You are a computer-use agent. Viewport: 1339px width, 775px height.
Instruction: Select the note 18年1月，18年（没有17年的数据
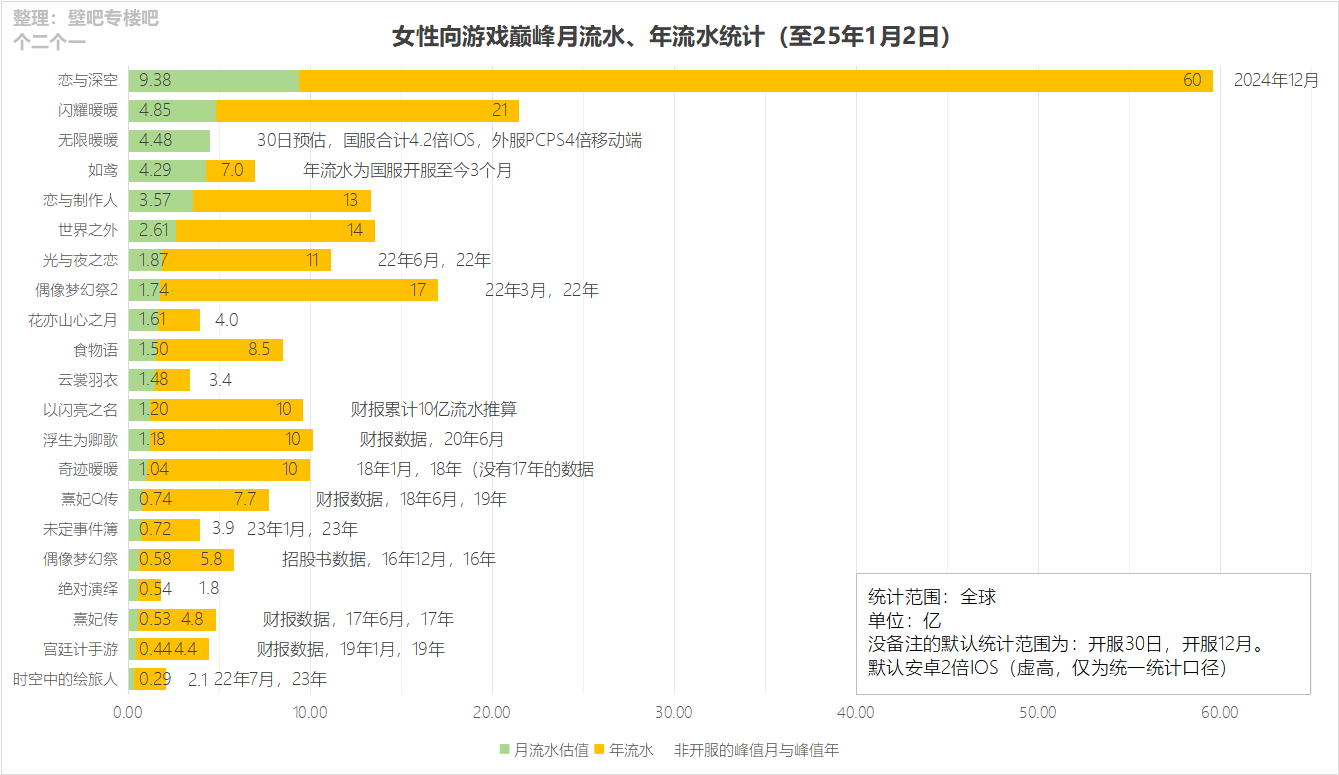476,470
